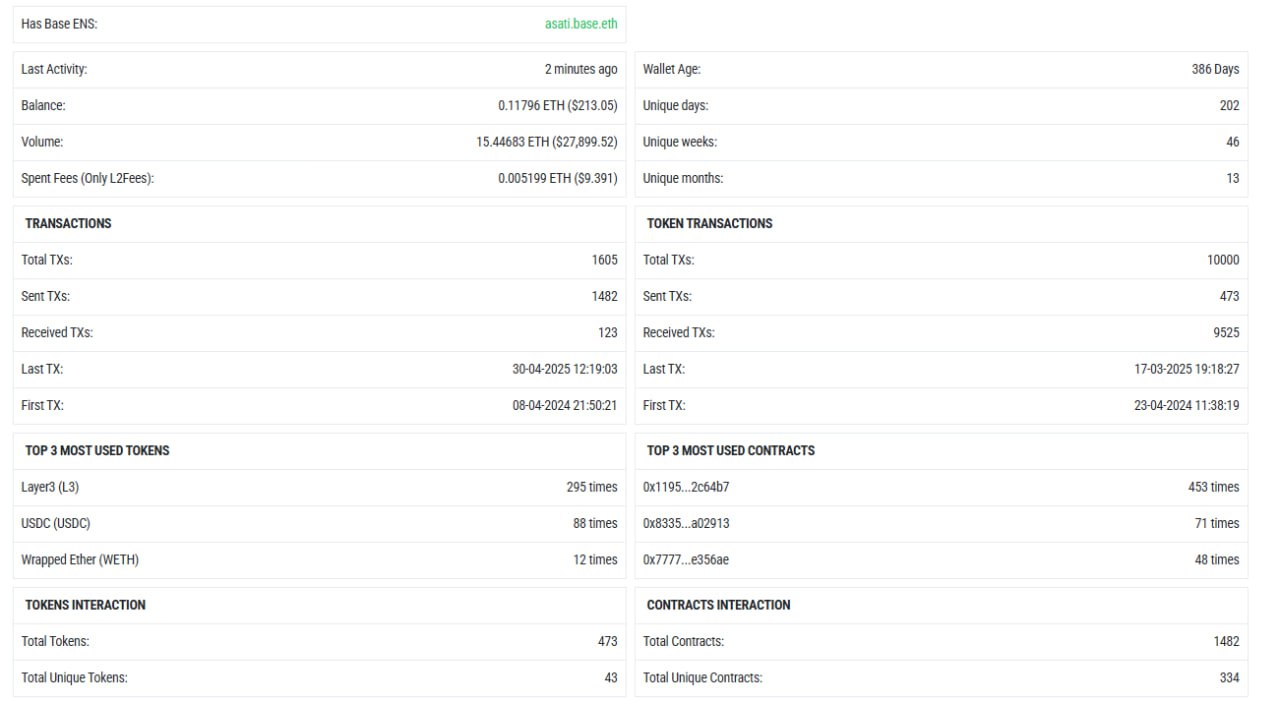Click the CONTRACTS INTERACTION header

pyautogui.click(x=719, y=605)
